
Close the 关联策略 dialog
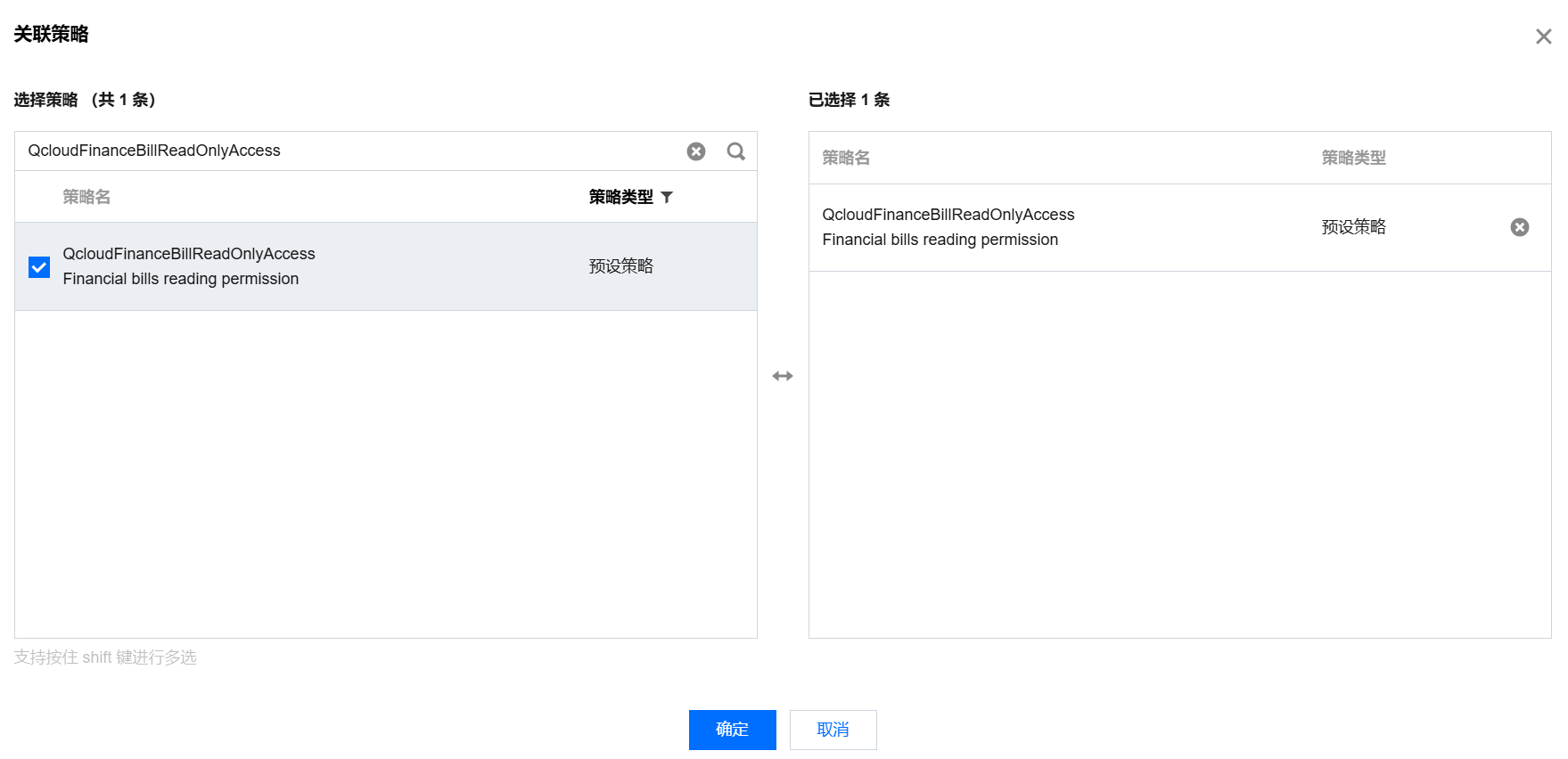tap(1543, 37)
